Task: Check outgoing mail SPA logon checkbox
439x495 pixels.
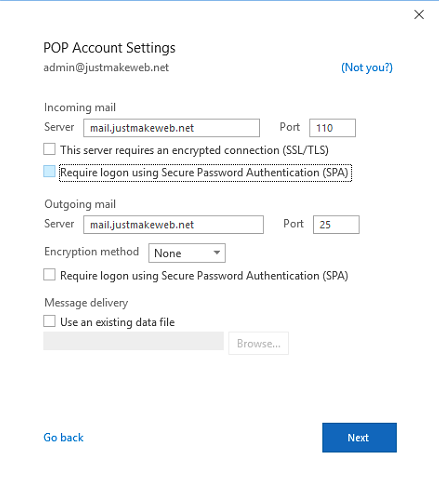Action: [49, 275]
